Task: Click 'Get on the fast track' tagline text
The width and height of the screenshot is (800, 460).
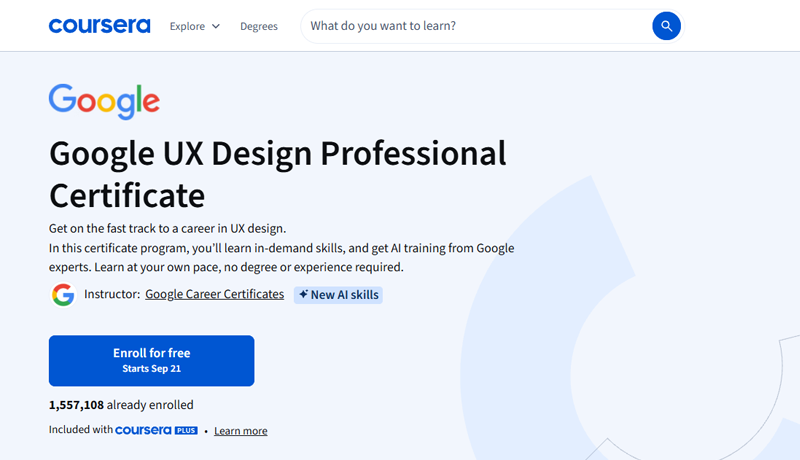Action: pos(167,228)
